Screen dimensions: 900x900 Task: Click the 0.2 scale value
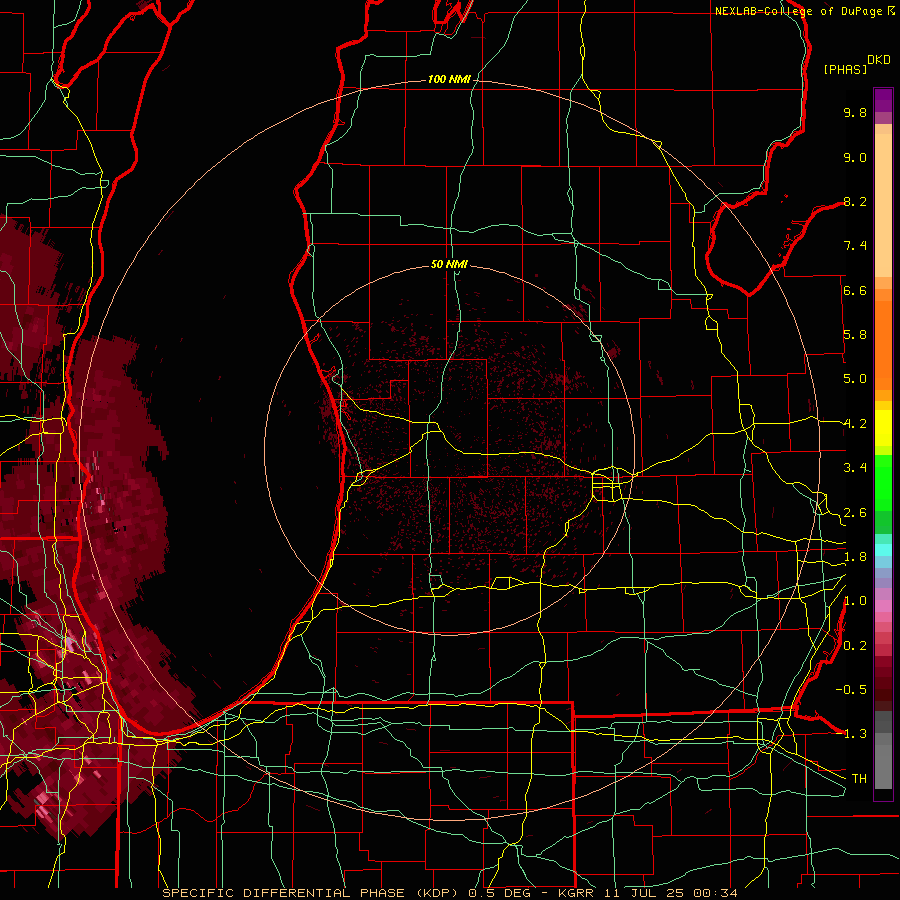[x=855, y=646]
